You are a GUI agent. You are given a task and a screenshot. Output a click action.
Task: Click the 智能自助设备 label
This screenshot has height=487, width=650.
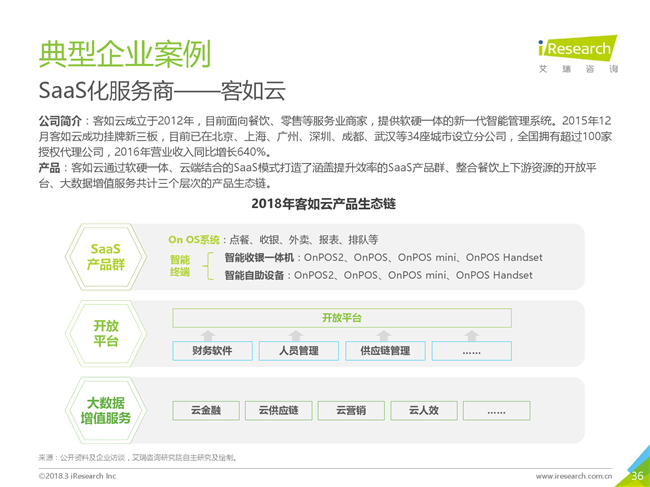pyautogui.click(x=255, y=275)
